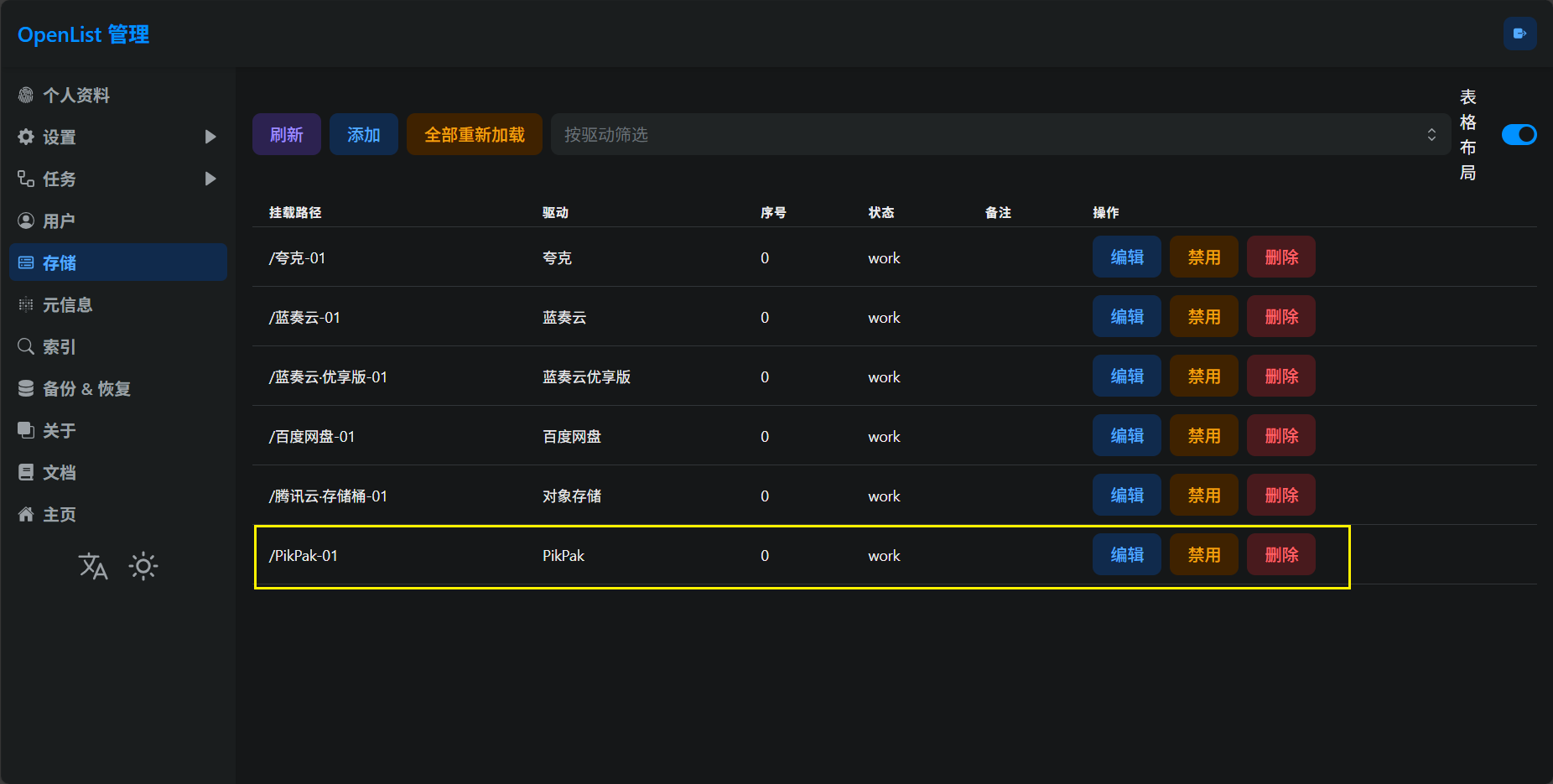Sort by clicking the 挂载路径 column header
Image resolution: width=1553 pixels, height=784 pixels.
pos(295,213)
